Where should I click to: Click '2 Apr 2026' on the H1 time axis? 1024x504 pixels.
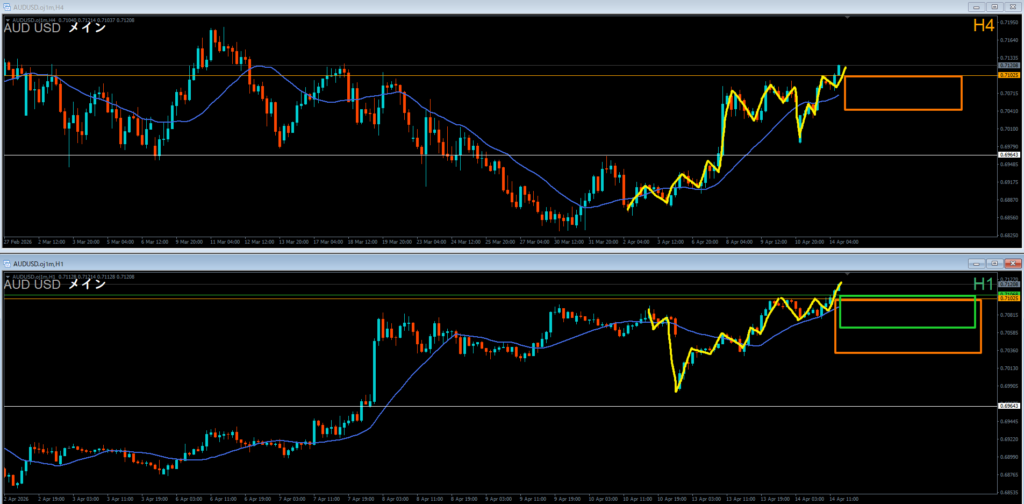[15, 498]
